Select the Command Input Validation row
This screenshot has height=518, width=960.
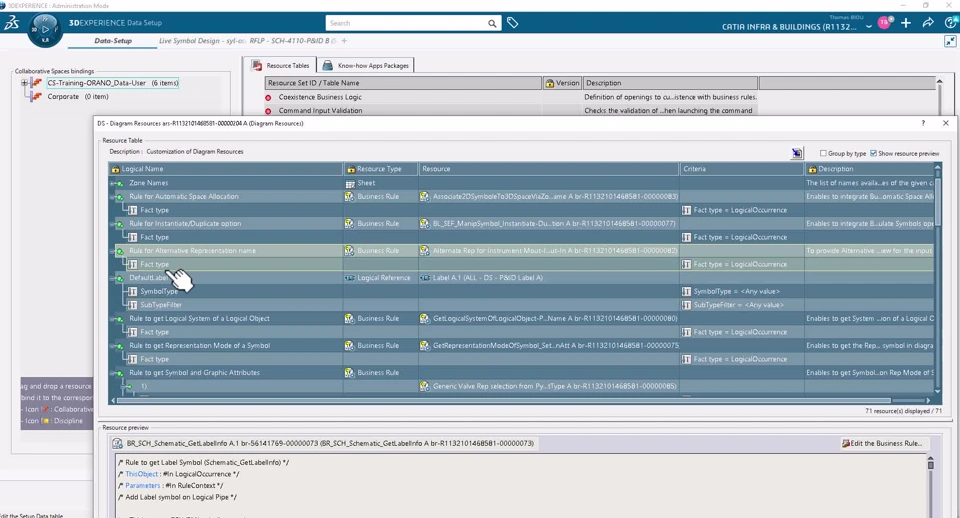(511, 111)
